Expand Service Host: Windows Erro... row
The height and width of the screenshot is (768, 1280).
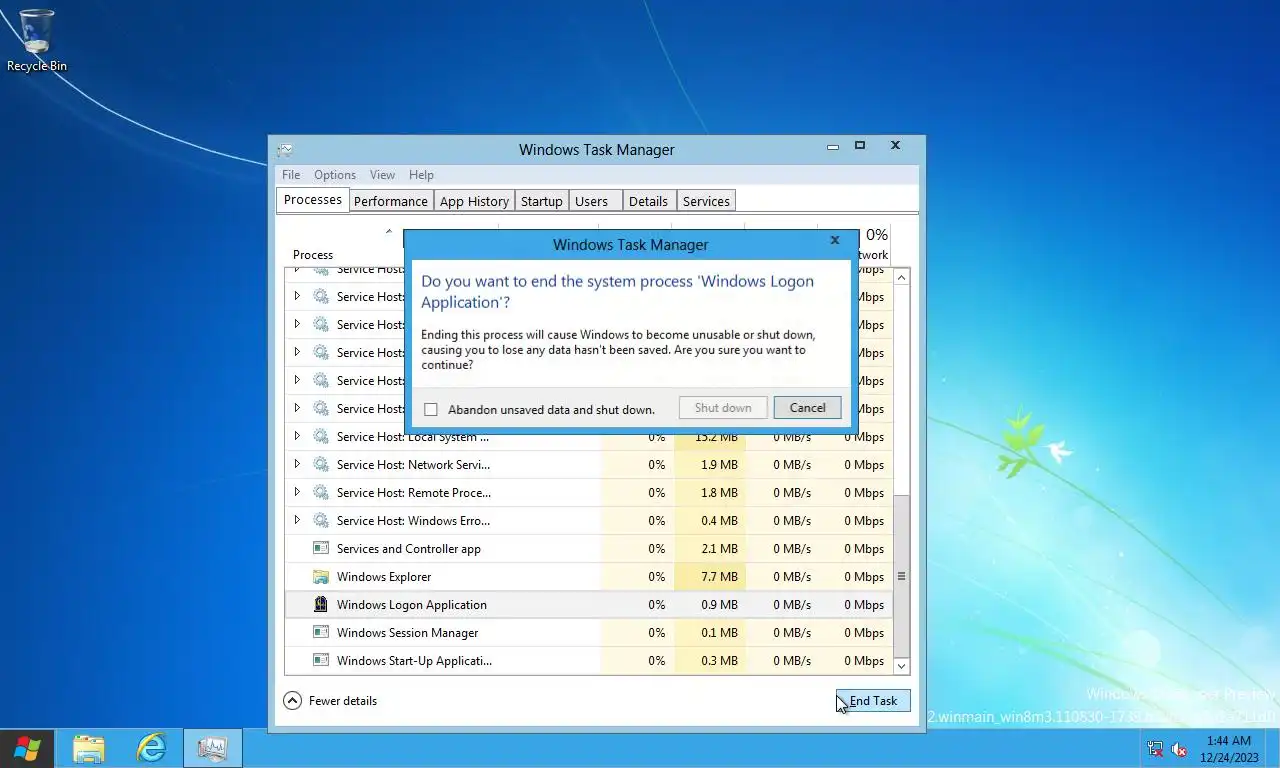pos(297,520)
